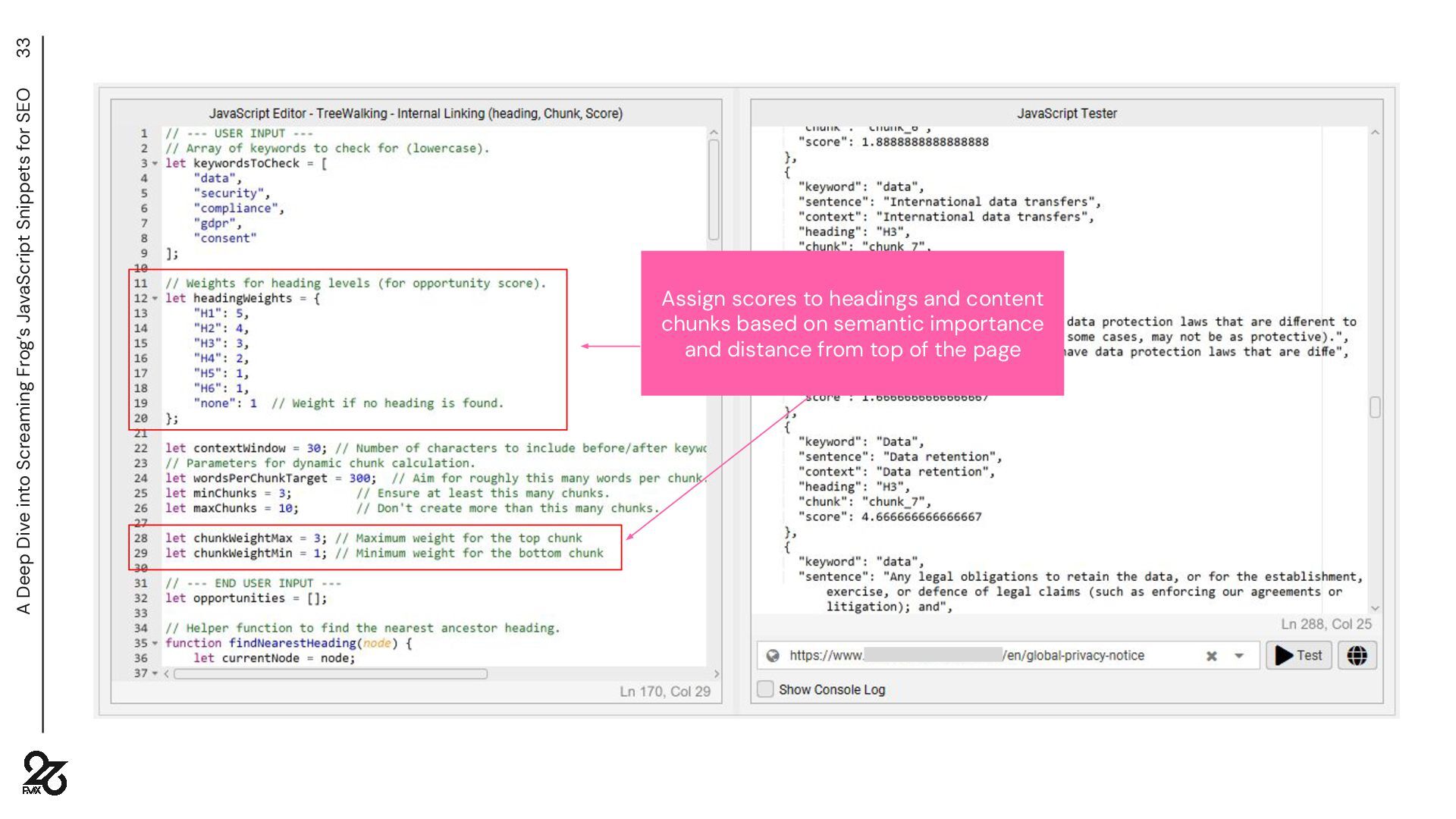This screenshot has height=819, width=1456.
Task: Click the "security" keyword line
Action: [231, 193]
